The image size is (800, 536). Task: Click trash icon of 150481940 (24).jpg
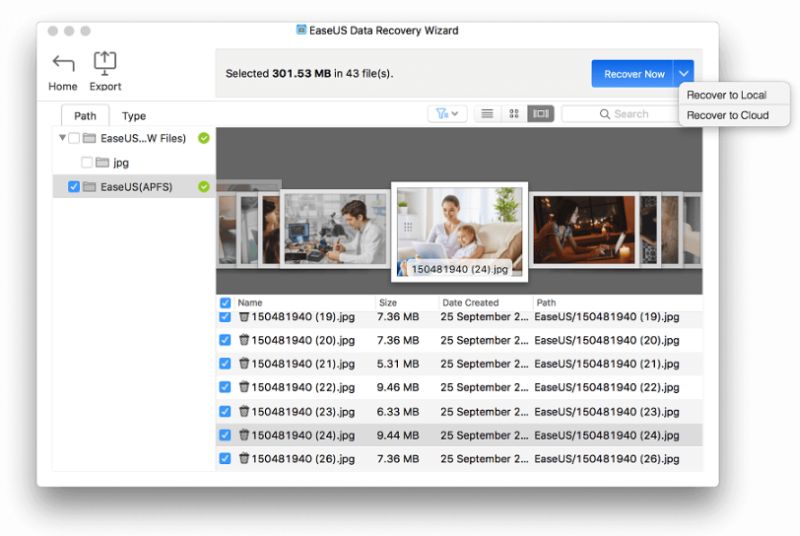[244, 435]
